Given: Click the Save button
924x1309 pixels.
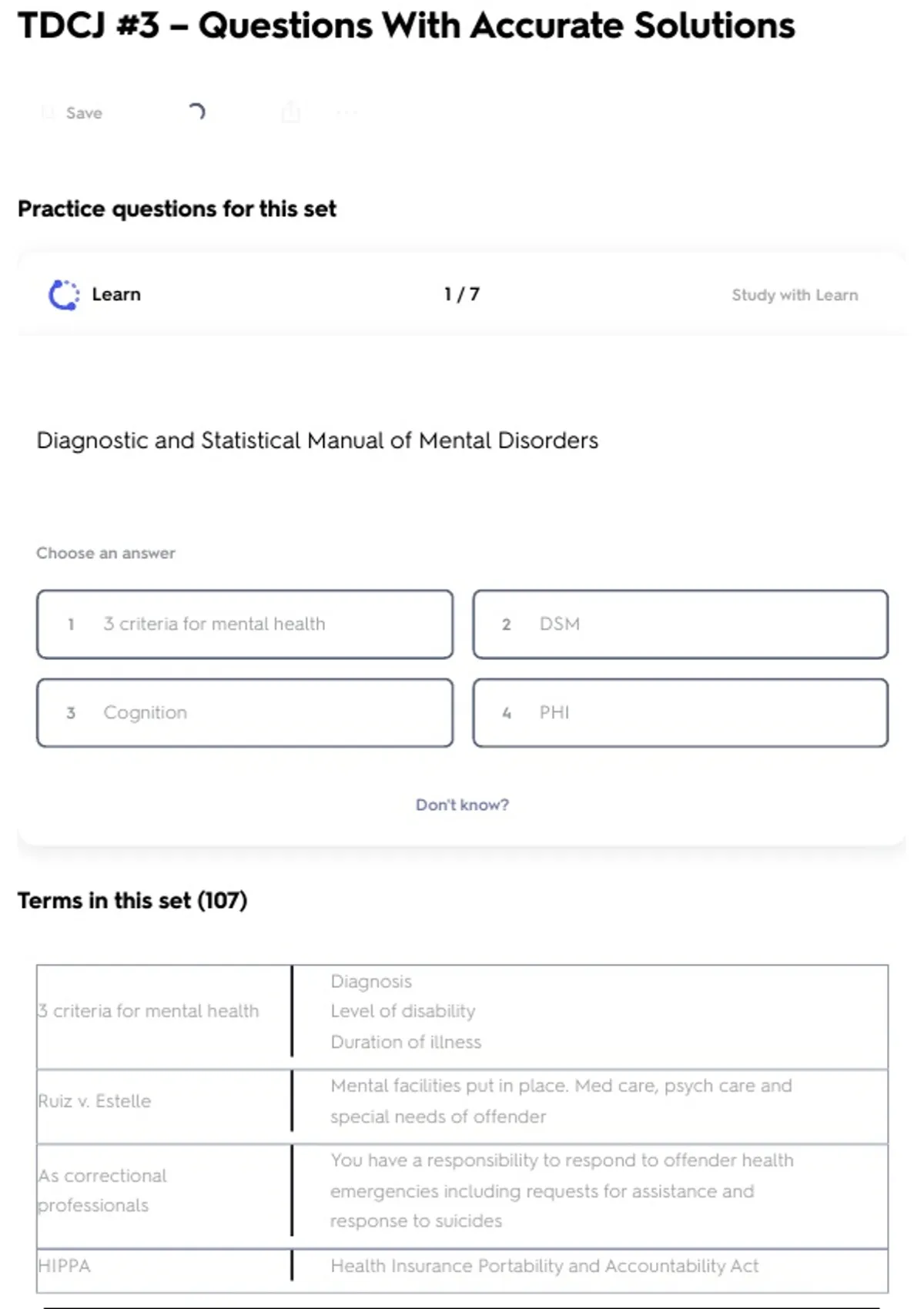Looking at the screenshot, I should (x=75, y=113).
